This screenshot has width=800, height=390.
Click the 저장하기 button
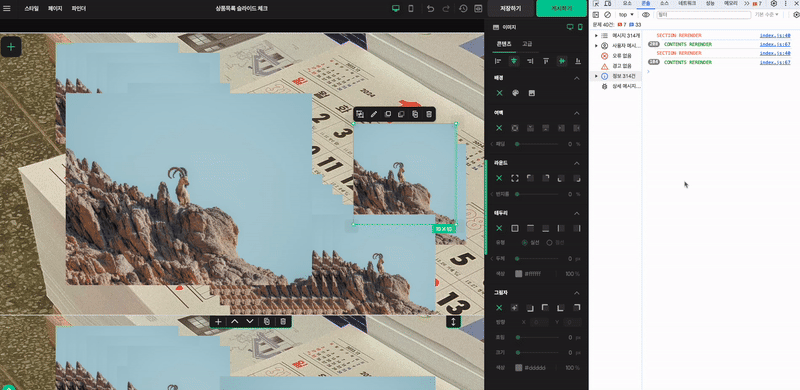coord(510,9)
